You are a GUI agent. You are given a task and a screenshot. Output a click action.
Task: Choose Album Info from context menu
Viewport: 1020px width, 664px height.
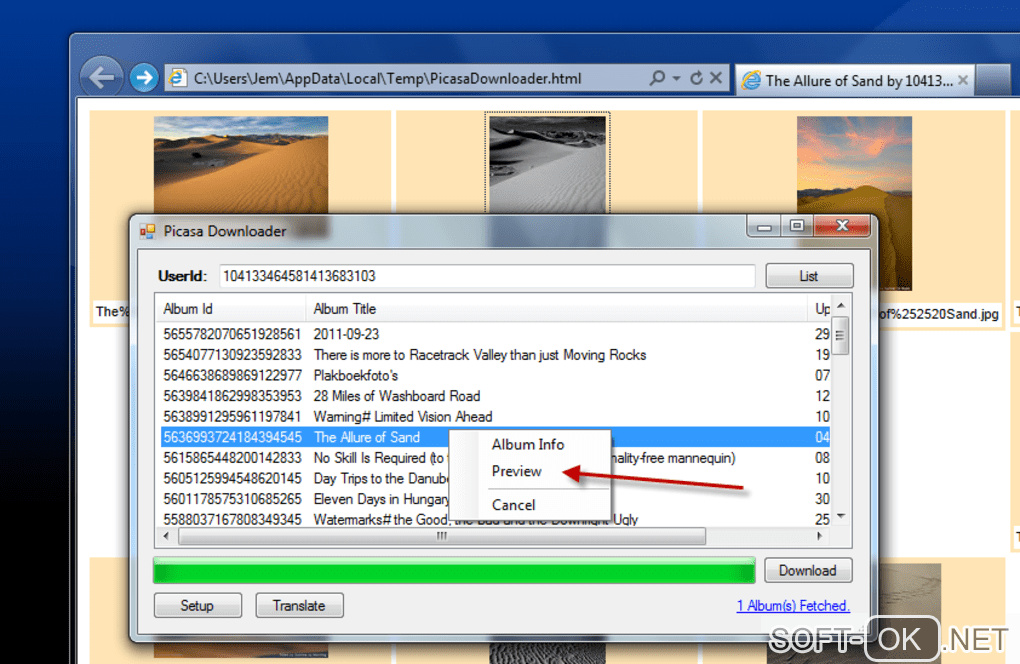coord(528,445)
